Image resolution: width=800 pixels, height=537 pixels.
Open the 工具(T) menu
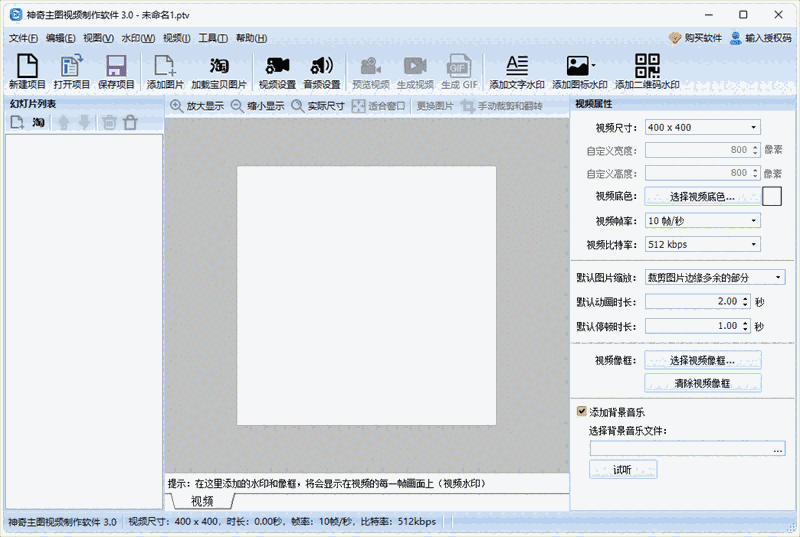(213, 38)
